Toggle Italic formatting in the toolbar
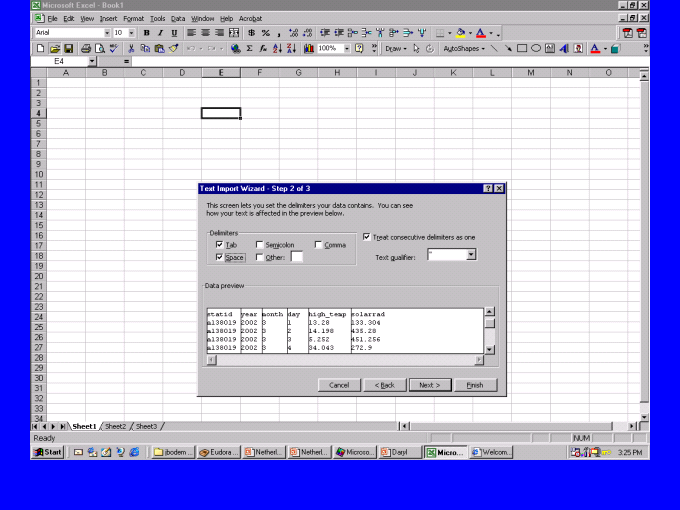Screen dimensions: 680x510 click(x=160, y=33)
